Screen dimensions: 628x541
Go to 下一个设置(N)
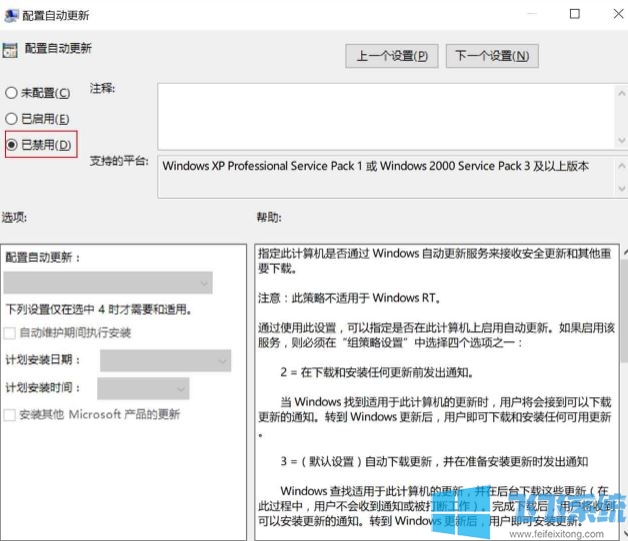pyautogui.click(x=491, y=56)
